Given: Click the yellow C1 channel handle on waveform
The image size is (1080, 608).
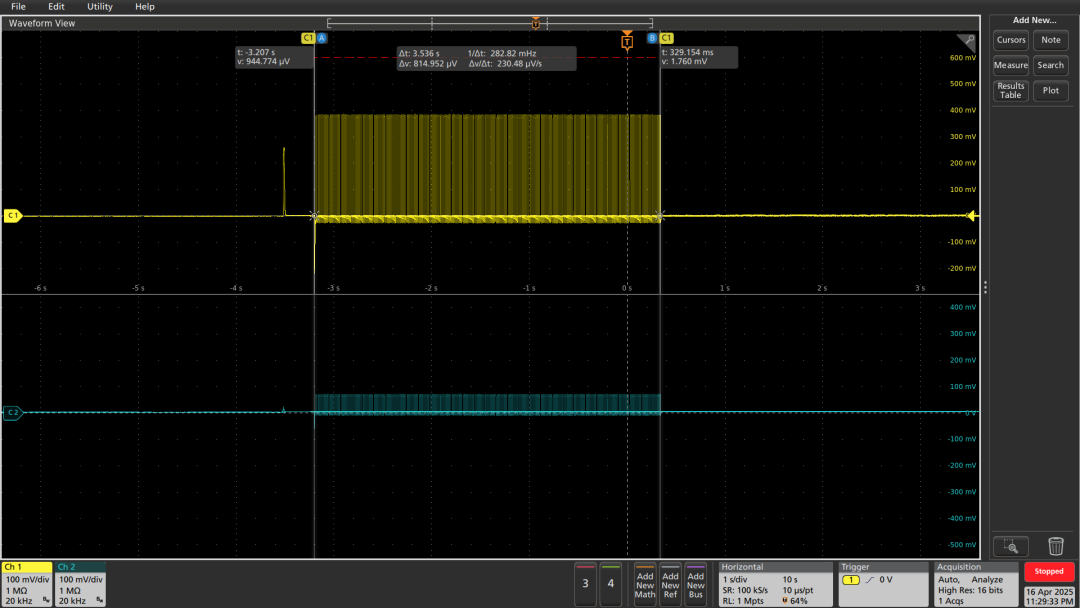Looking at the screenshot, I should 13,215.
